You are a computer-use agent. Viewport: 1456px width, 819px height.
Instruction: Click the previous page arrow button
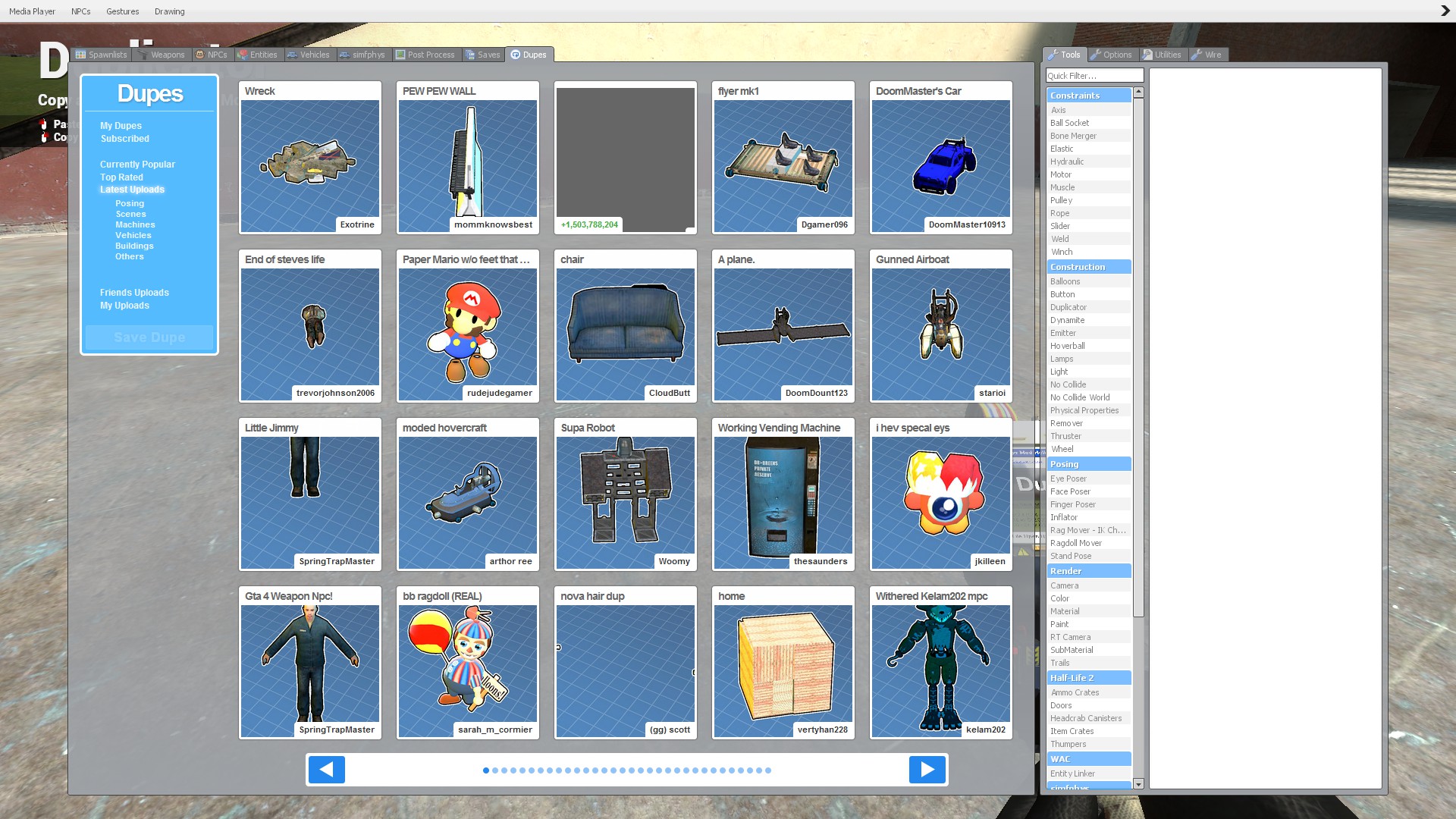327,770
